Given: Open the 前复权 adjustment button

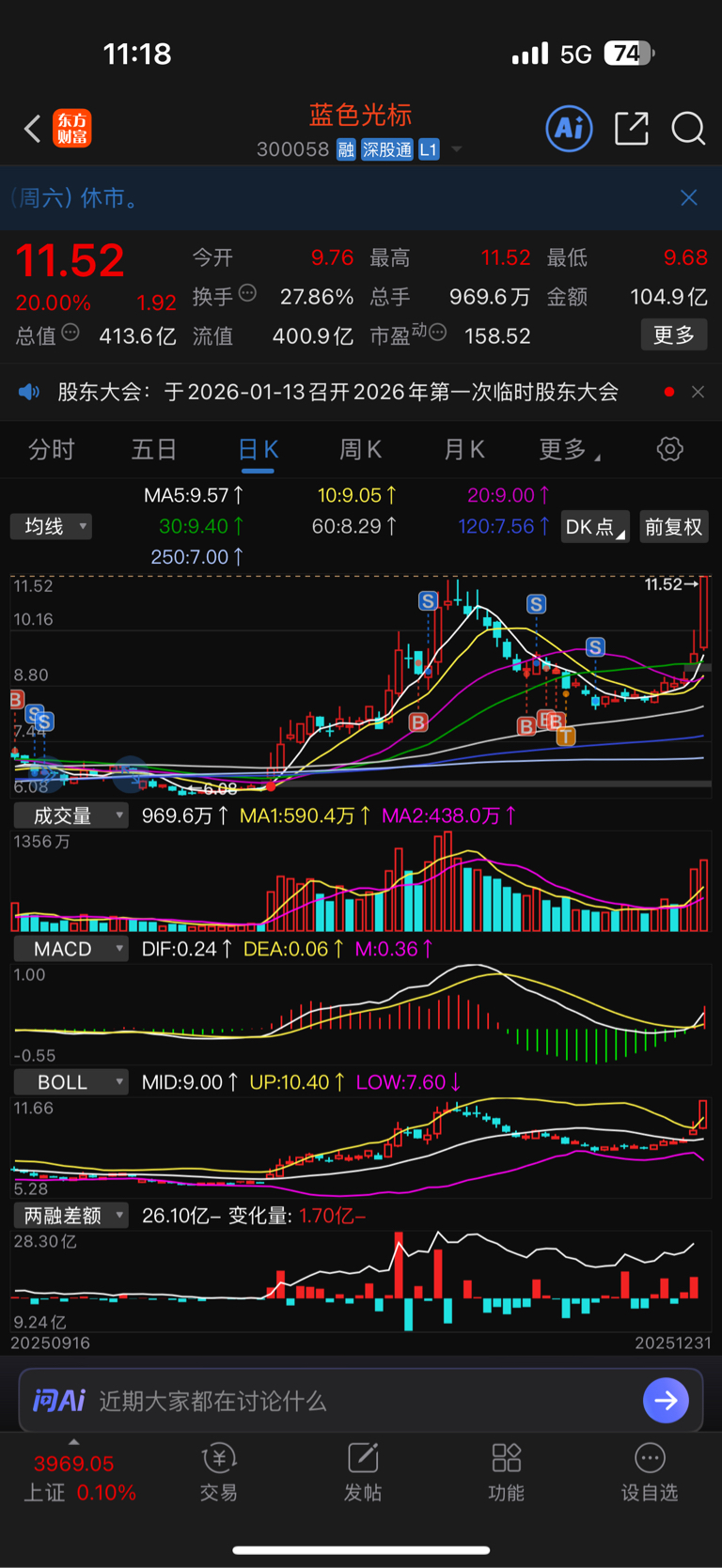Looking at the screenshot, I should tap(673, 526).
